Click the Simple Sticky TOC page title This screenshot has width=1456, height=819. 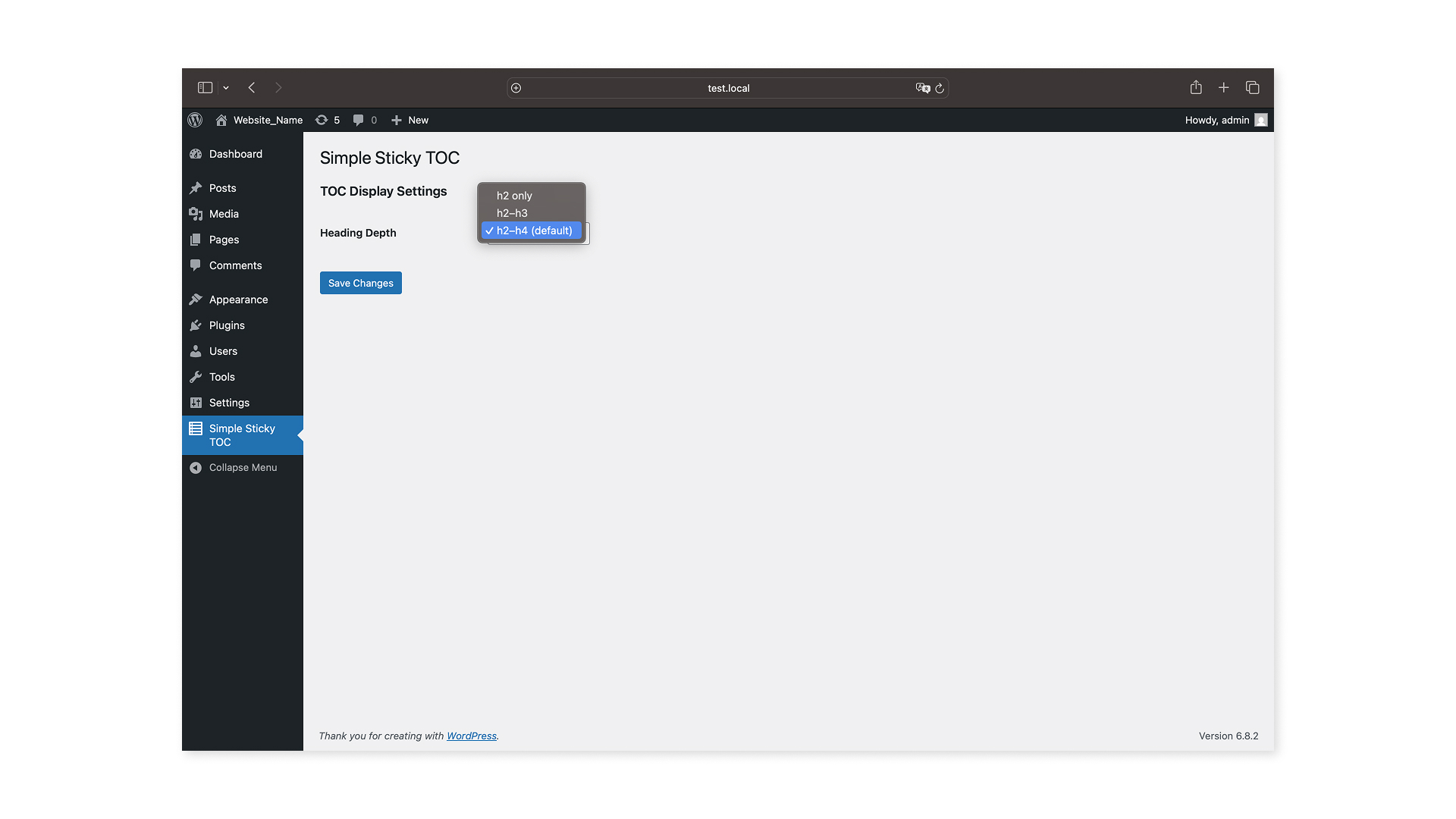click(390, 158)
